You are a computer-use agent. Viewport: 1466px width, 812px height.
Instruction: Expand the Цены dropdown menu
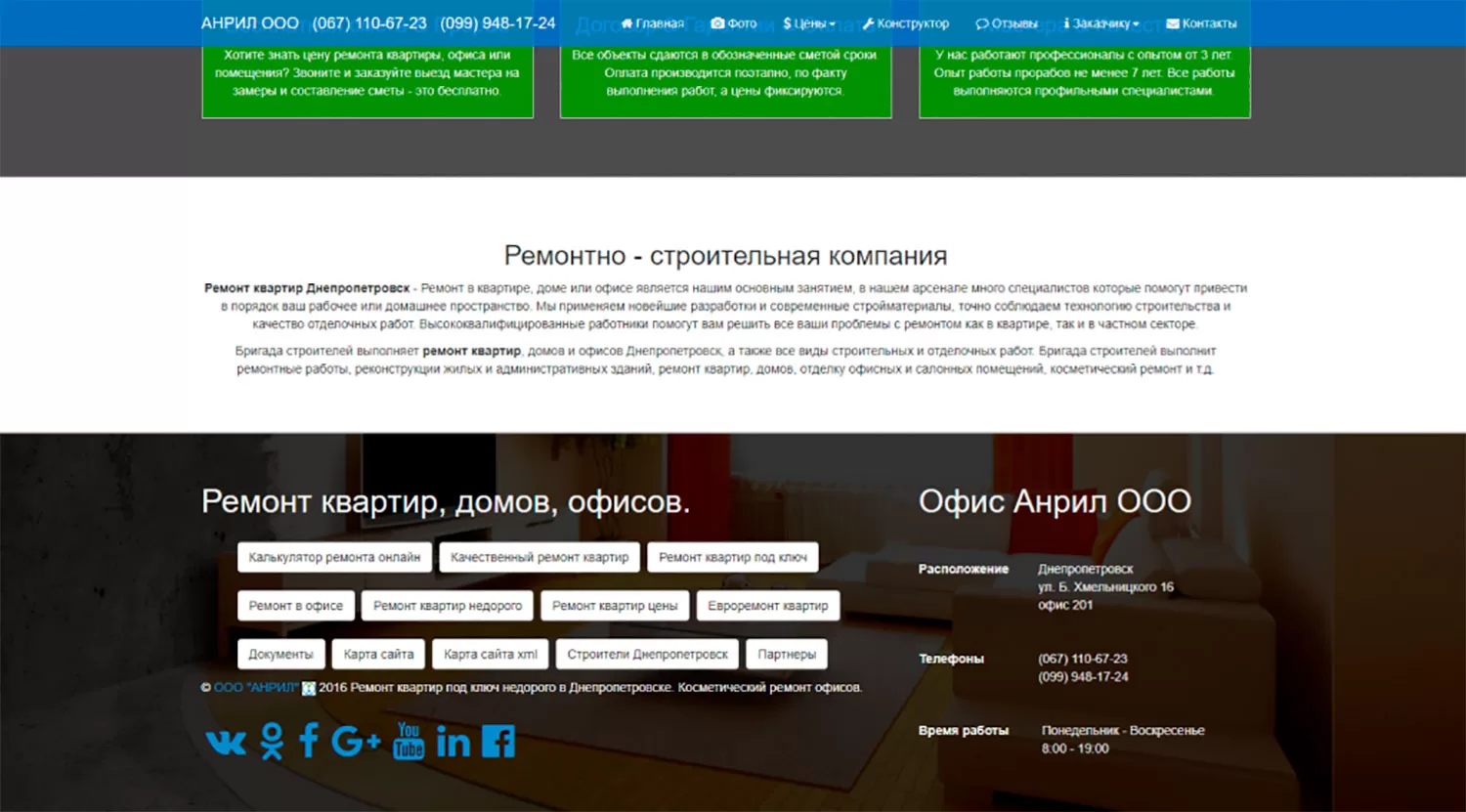(808, 23)
